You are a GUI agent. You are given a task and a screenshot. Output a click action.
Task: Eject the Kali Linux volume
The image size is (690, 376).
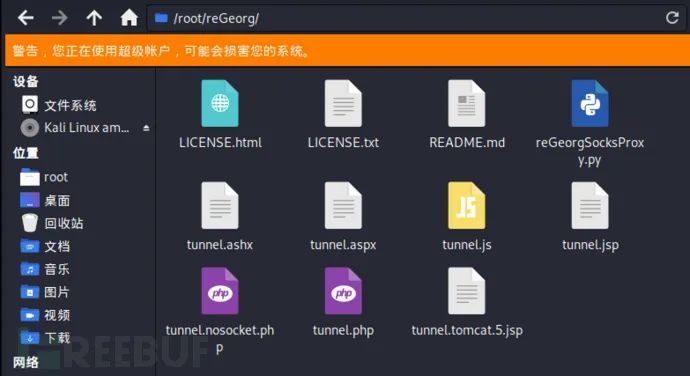point(146,128)
